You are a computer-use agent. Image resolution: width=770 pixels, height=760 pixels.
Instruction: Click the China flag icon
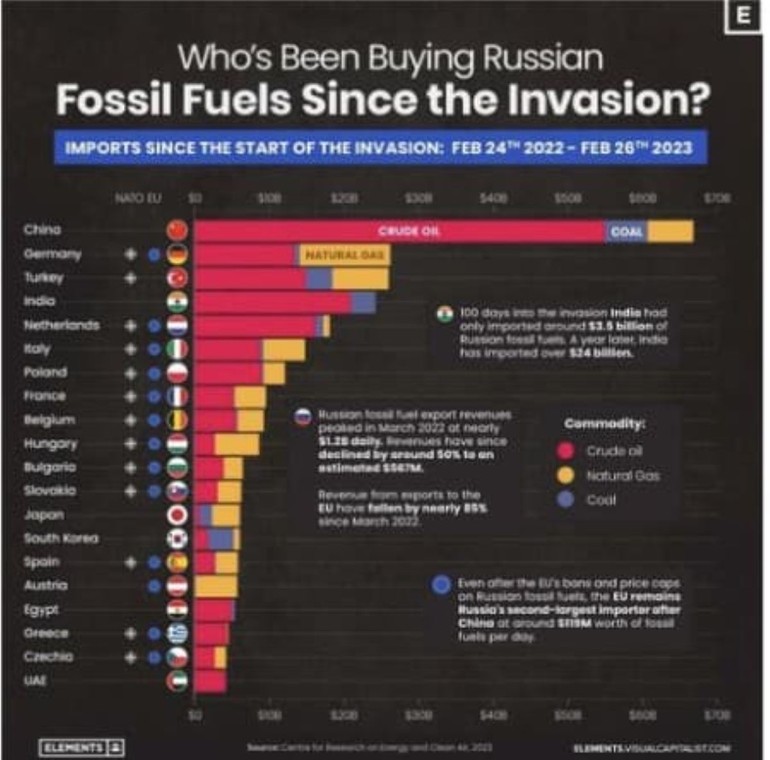tap(177, 230)
